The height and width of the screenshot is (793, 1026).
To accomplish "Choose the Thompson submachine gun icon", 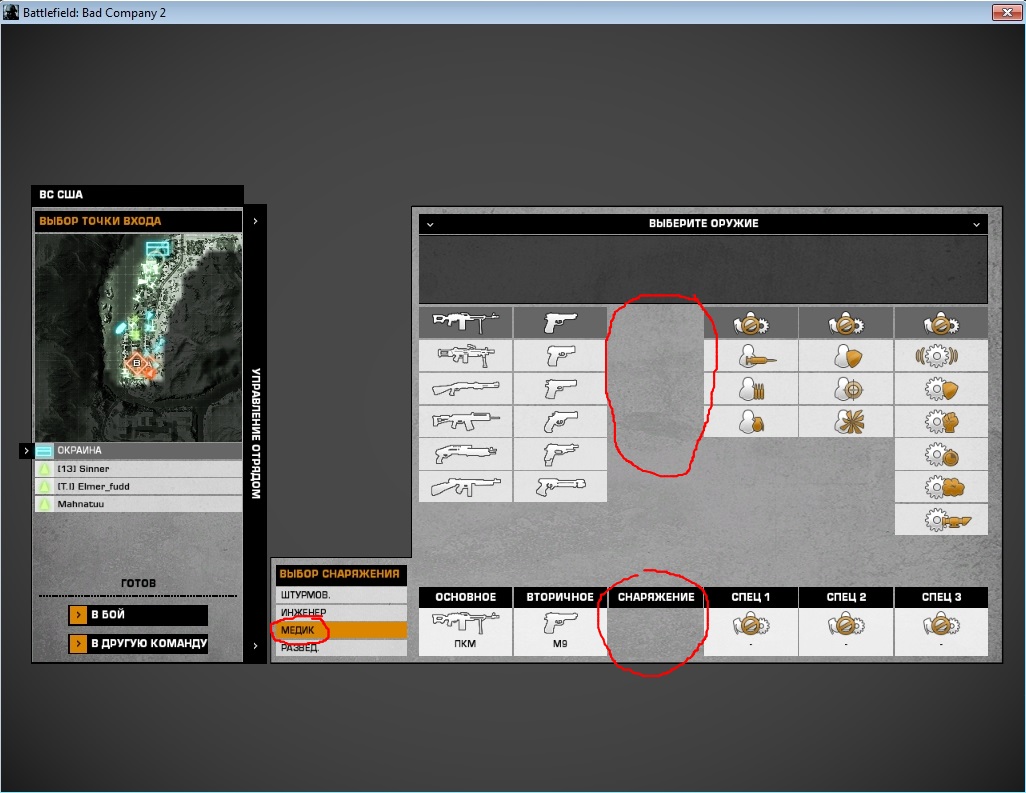I will click(465, 486).
